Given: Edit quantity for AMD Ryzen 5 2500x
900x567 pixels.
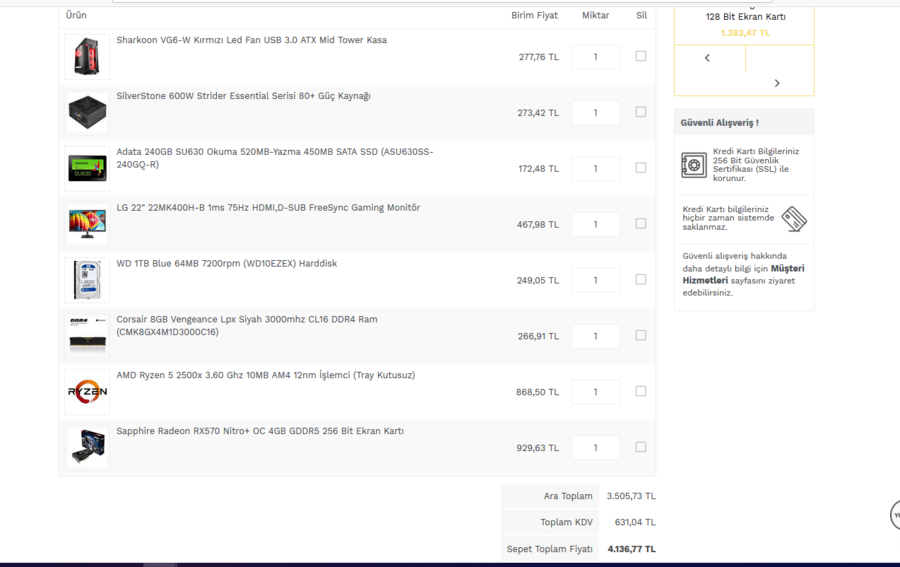Looking at the screenshot, I should [595, 392].
